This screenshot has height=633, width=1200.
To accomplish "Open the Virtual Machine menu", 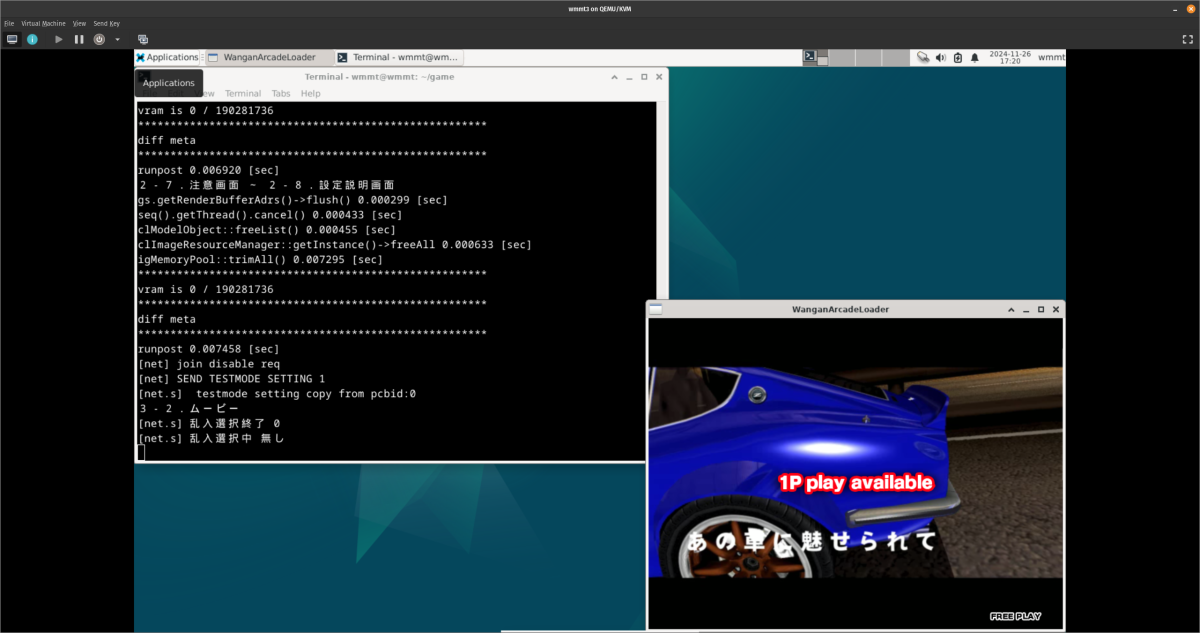I will click(x=41, y=22).
